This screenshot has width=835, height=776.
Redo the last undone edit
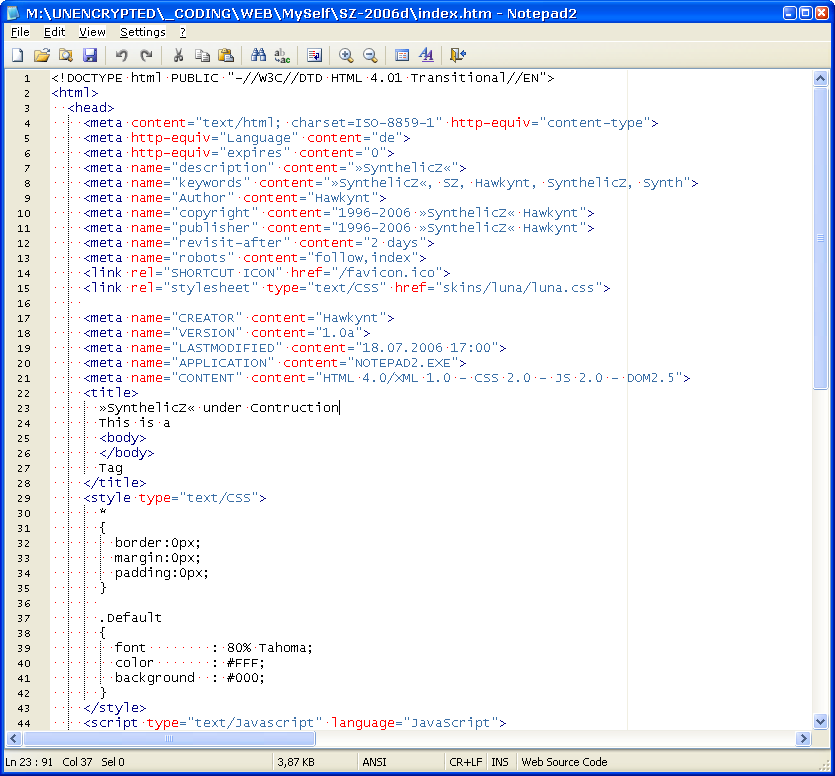(146, 55)
